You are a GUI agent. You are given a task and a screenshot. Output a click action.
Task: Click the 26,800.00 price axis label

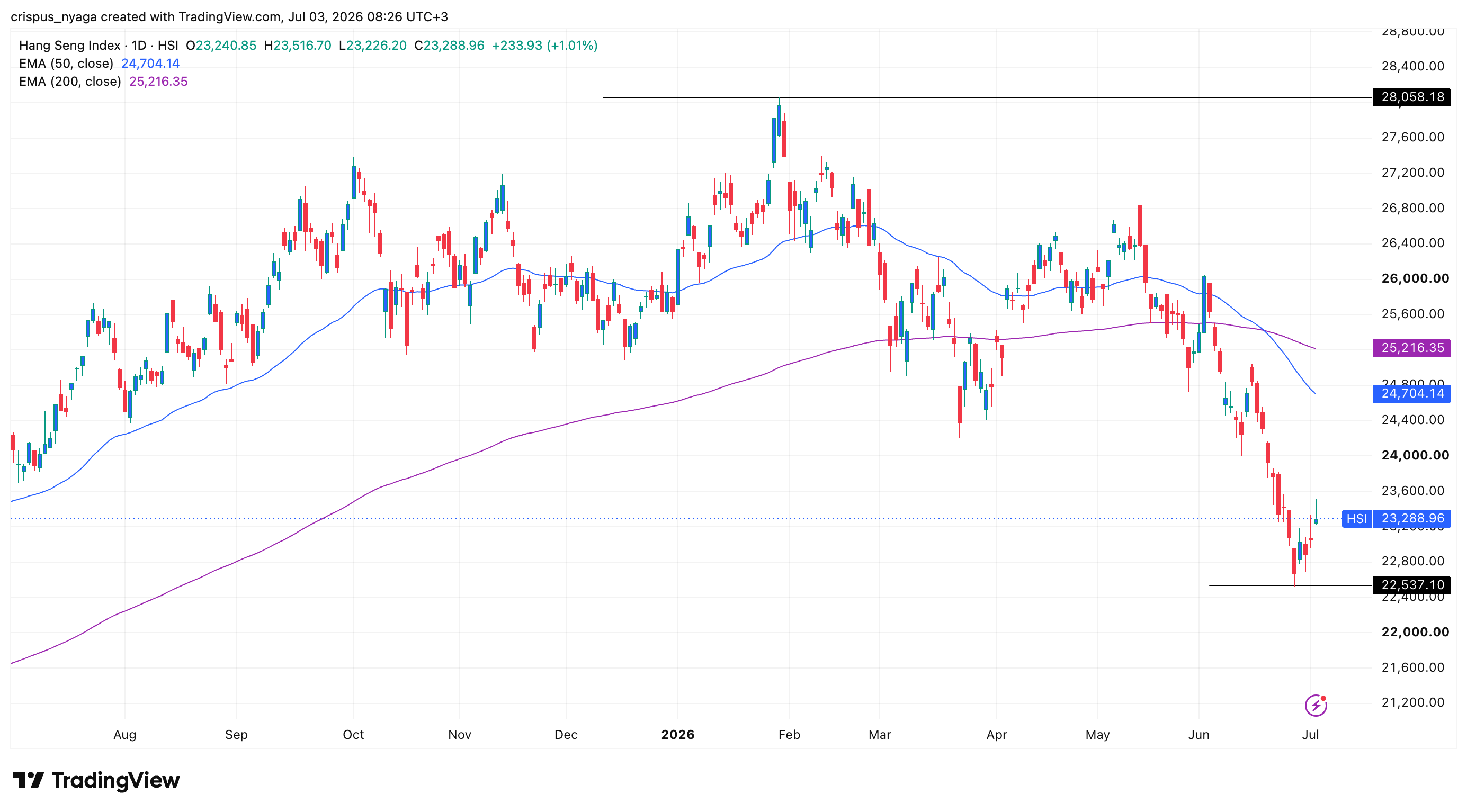coord(1413,207)
